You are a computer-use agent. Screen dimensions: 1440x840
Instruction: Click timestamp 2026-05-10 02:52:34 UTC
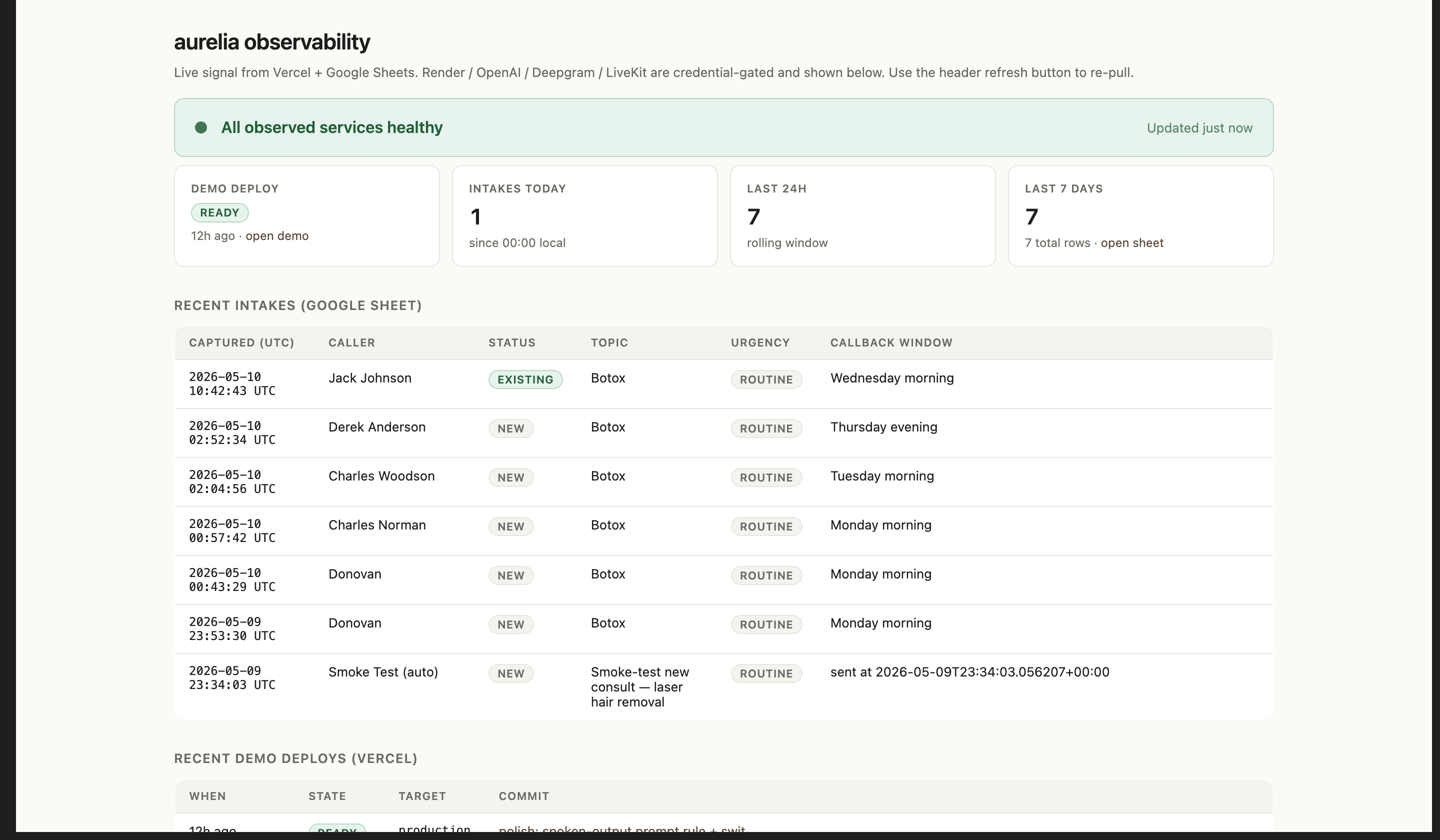coord(232,433)
